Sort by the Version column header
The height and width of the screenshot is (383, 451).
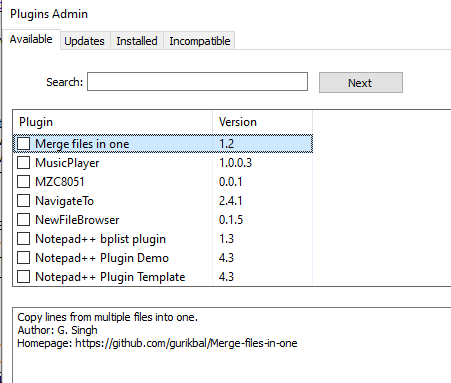click(x=263, y=122)
